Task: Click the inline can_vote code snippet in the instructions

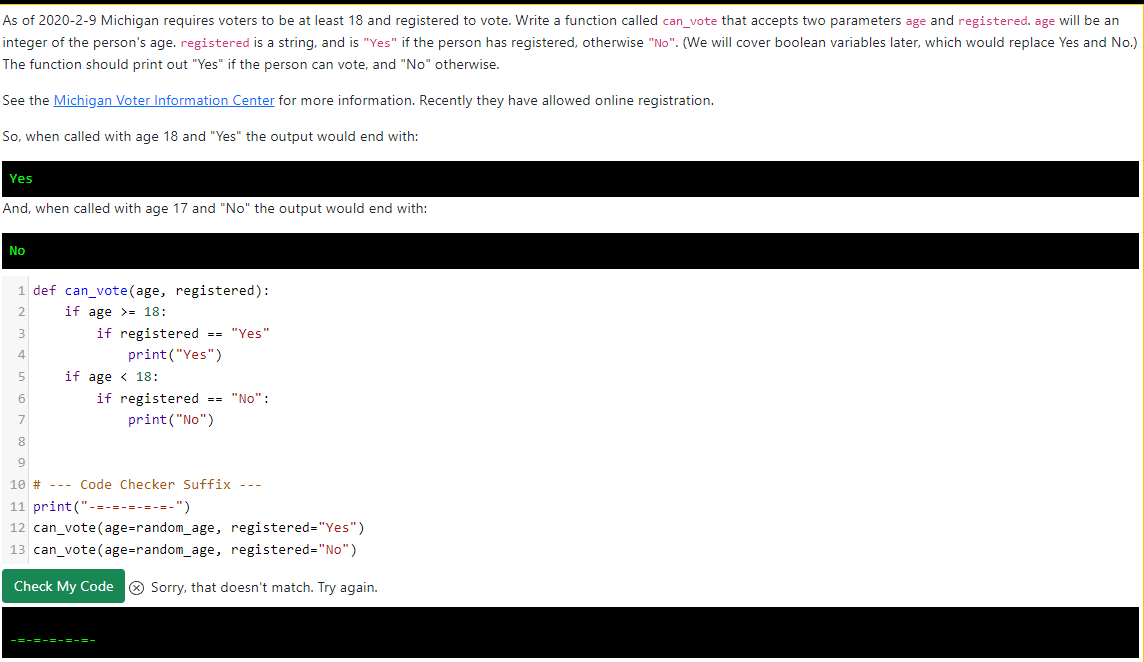Action: [689, 20]
